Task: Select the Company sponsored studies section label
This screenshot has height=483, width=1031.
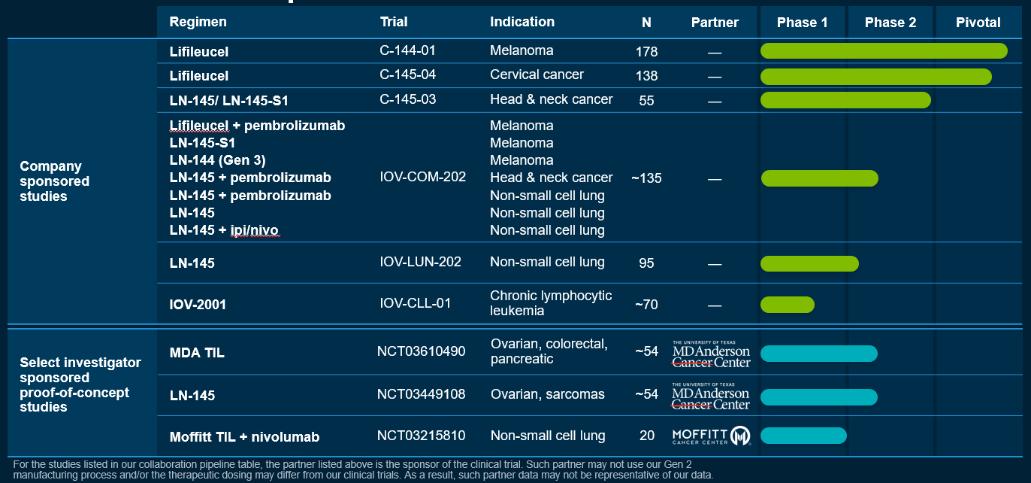Action: coord(55,181)
